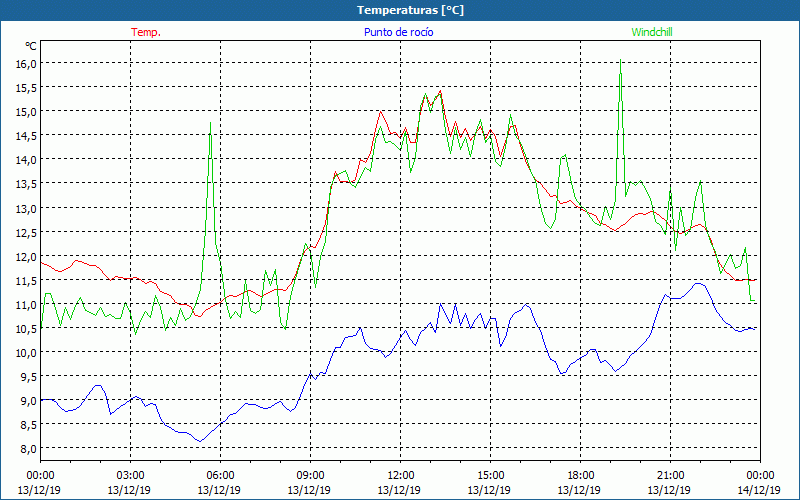The image size is (800, 500).
Task: Click the 10,5 y-axis value
Action: (28, 329)
